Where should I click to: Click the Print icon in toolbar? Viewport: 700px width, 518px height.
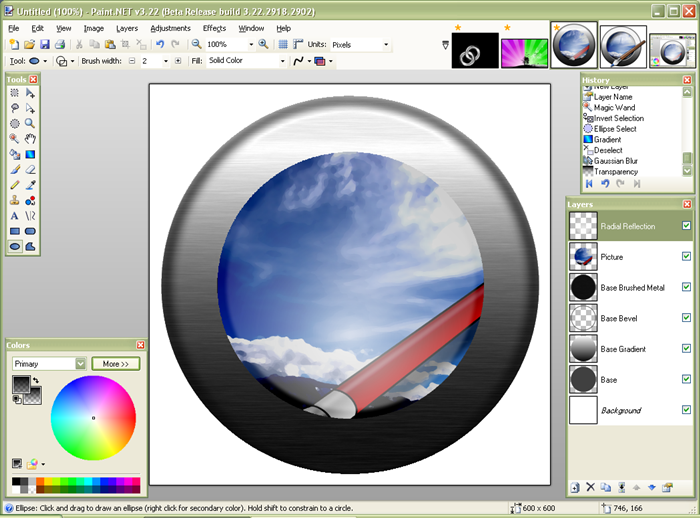pyautogui.click(x=59, y=44)
